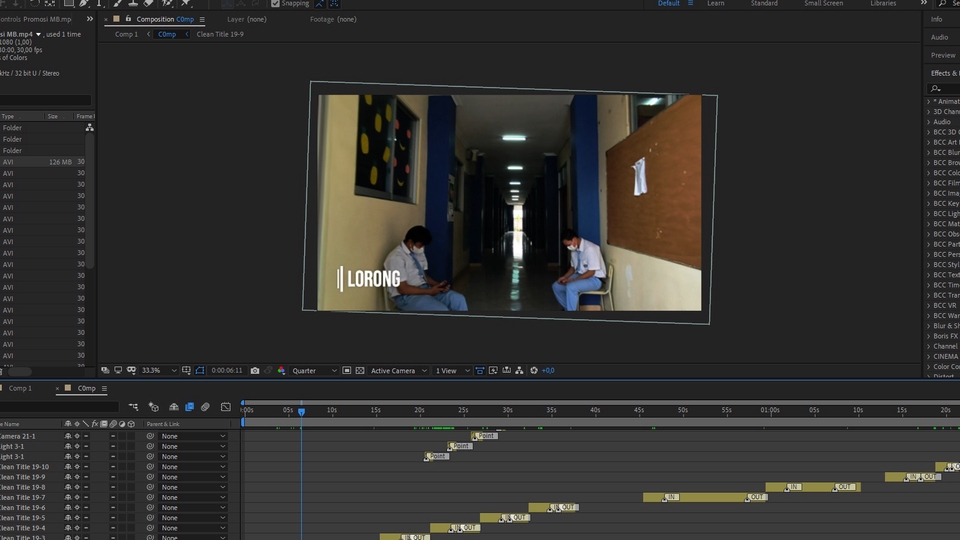This screenshot has height=540, width=960.
Task: Toggle the Snapping checkbox
Action: point(276,3)
